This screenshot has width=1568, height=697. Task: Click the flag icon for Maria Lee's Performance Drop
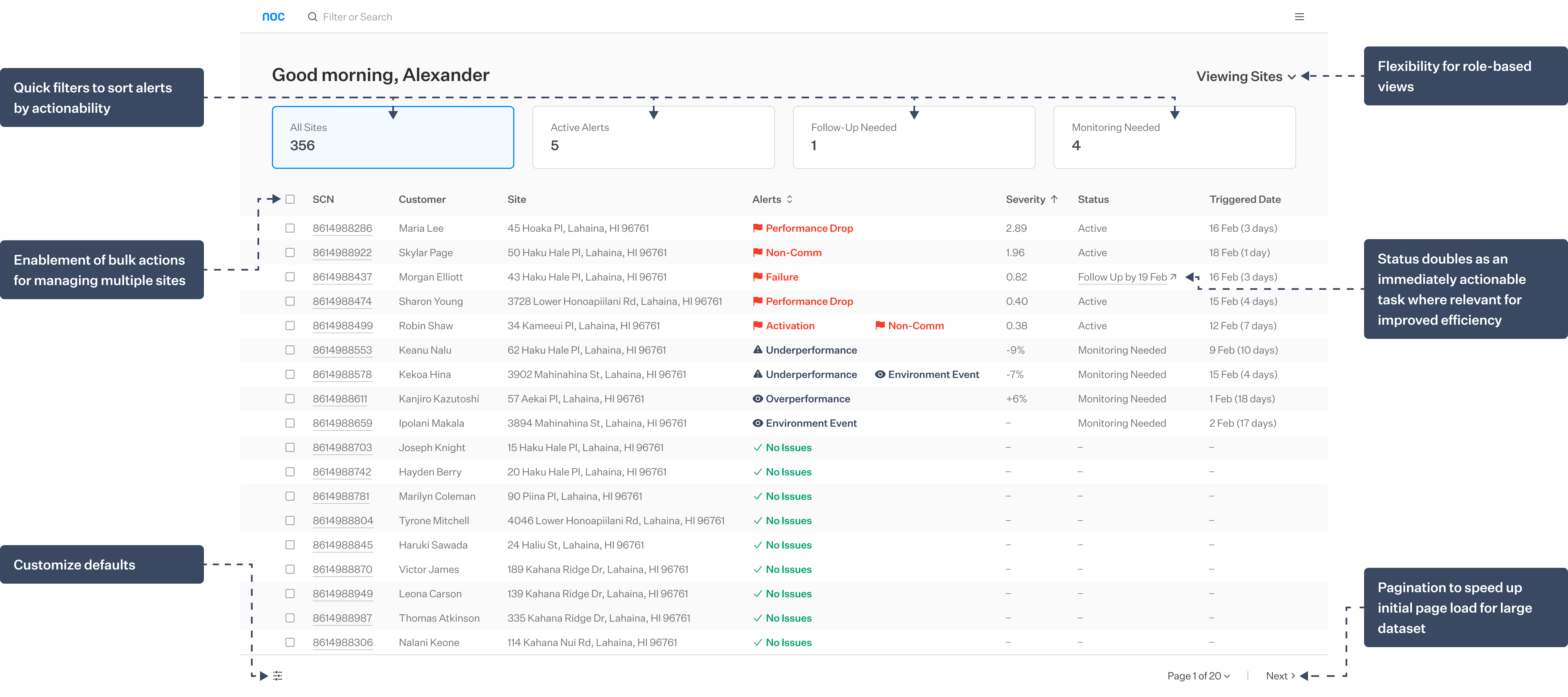click(758, 228)
